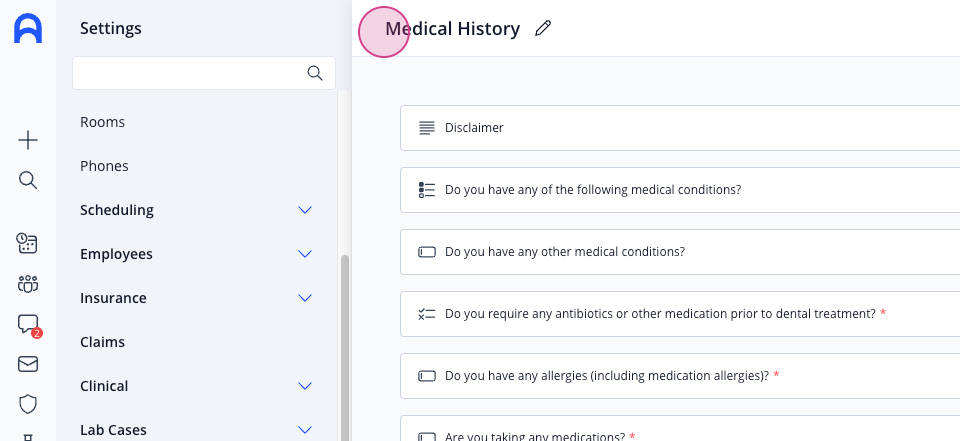
Task: Click the app logo icon
Action: tap(28, 29)
